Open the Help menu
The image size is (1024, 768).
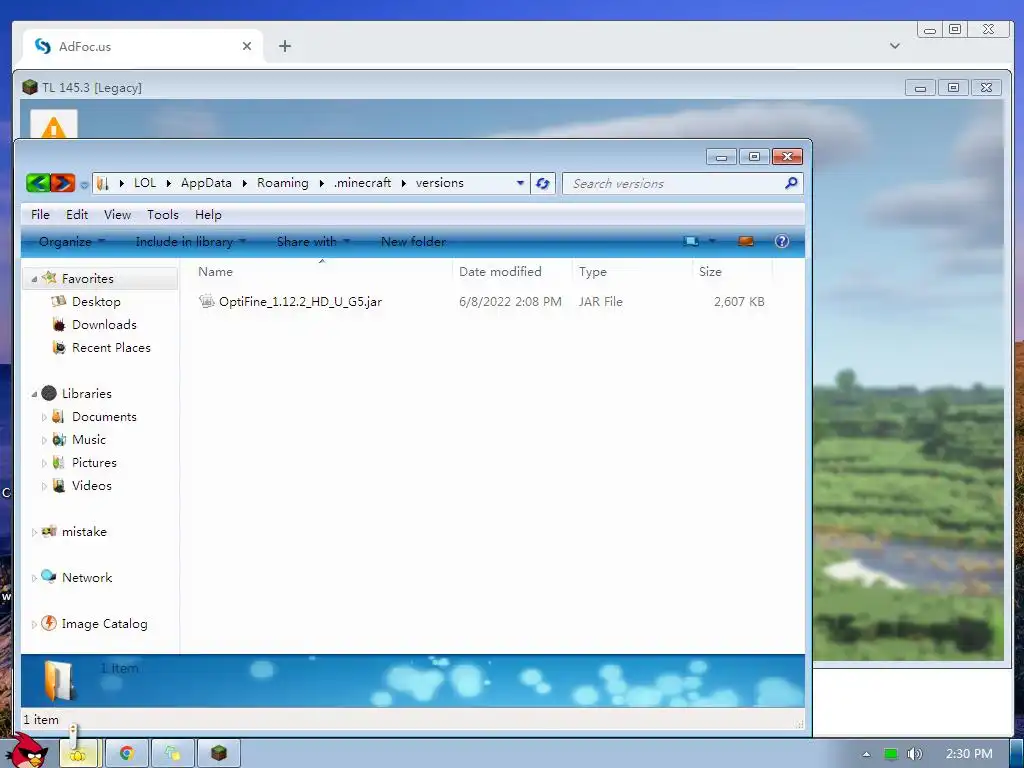click(208, 215)
